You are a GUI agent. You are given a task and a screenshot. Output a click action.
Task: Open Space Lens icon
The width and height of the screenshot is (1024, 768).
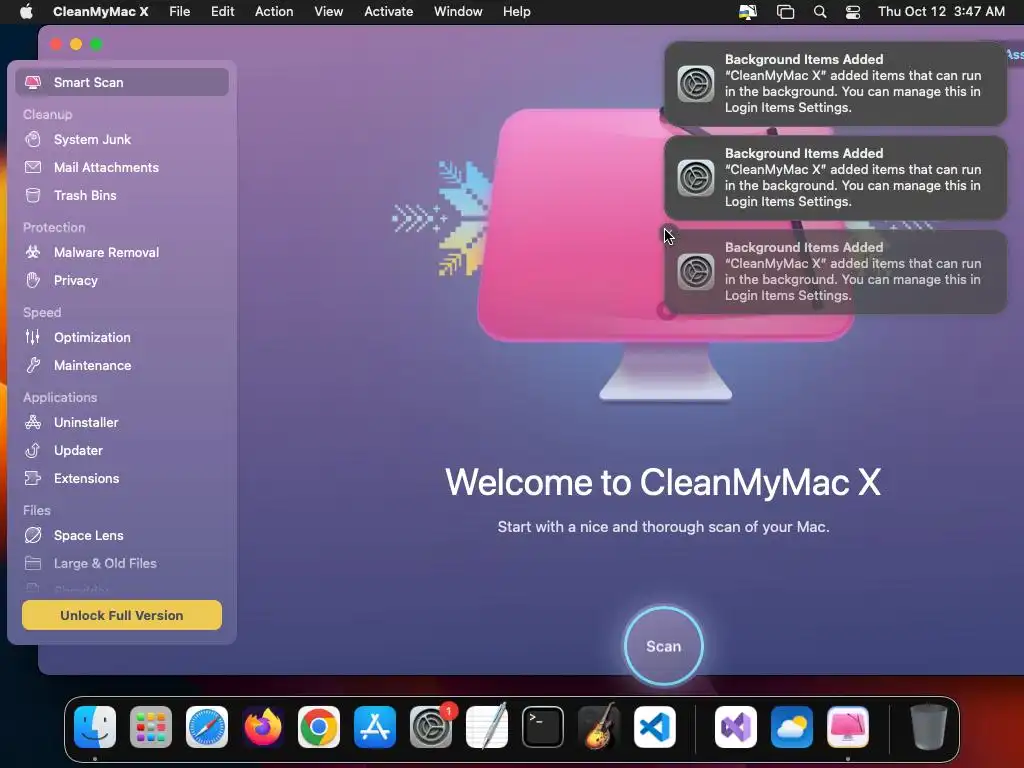[33, 535]
